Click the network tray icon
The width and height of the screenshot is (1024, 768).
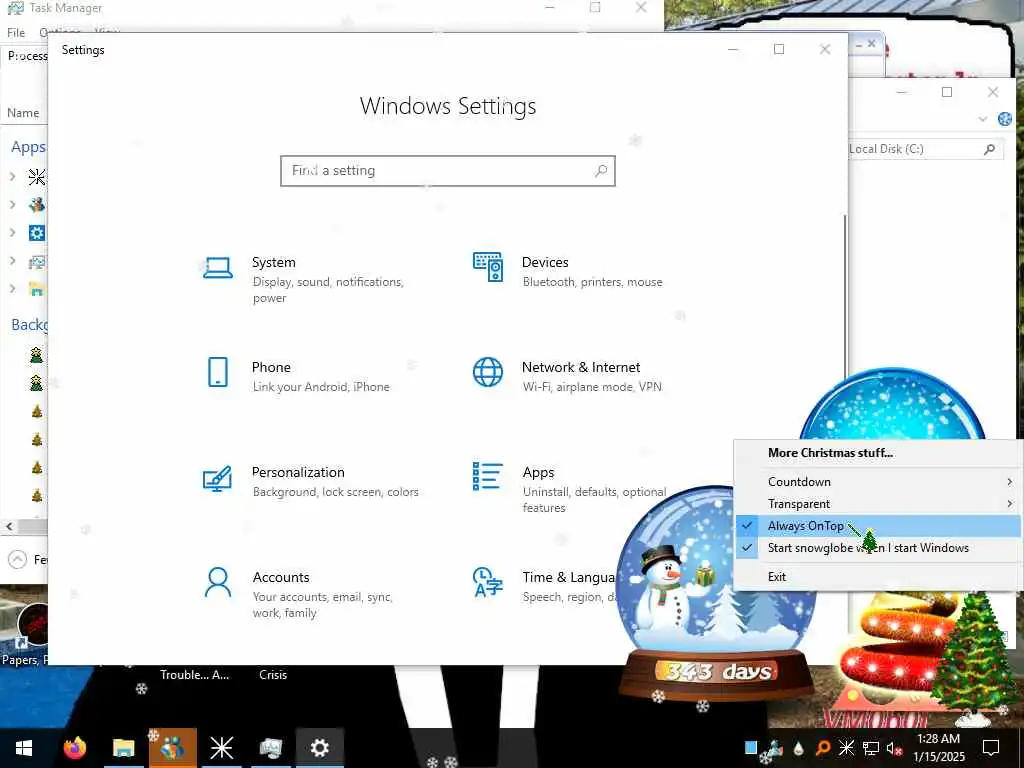pos(871,748)
